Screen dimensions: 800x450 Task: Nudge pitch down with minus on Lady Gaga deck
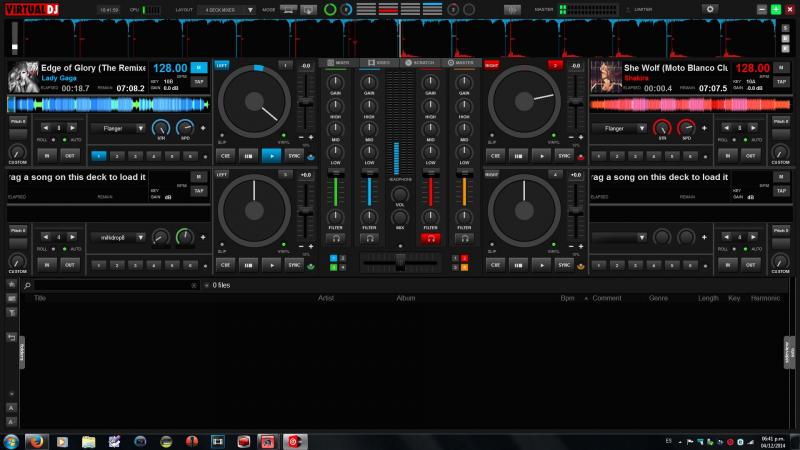pyautogui.click(x=301, y=137)
